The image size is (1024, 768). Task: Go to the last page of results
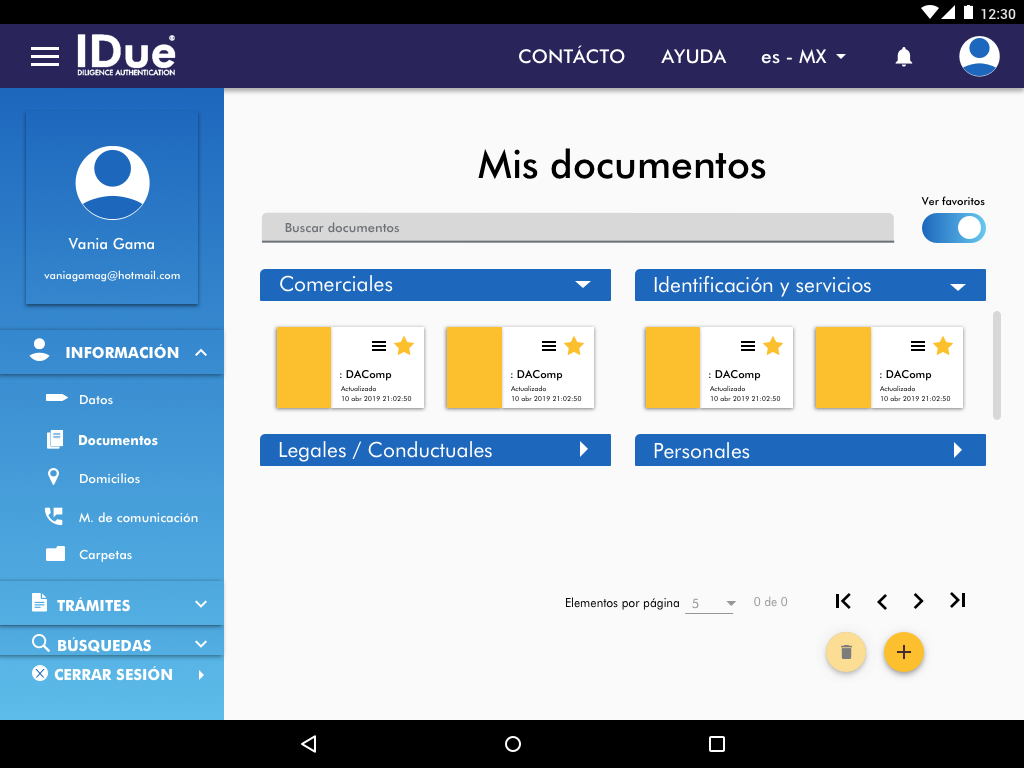(957, 600)
